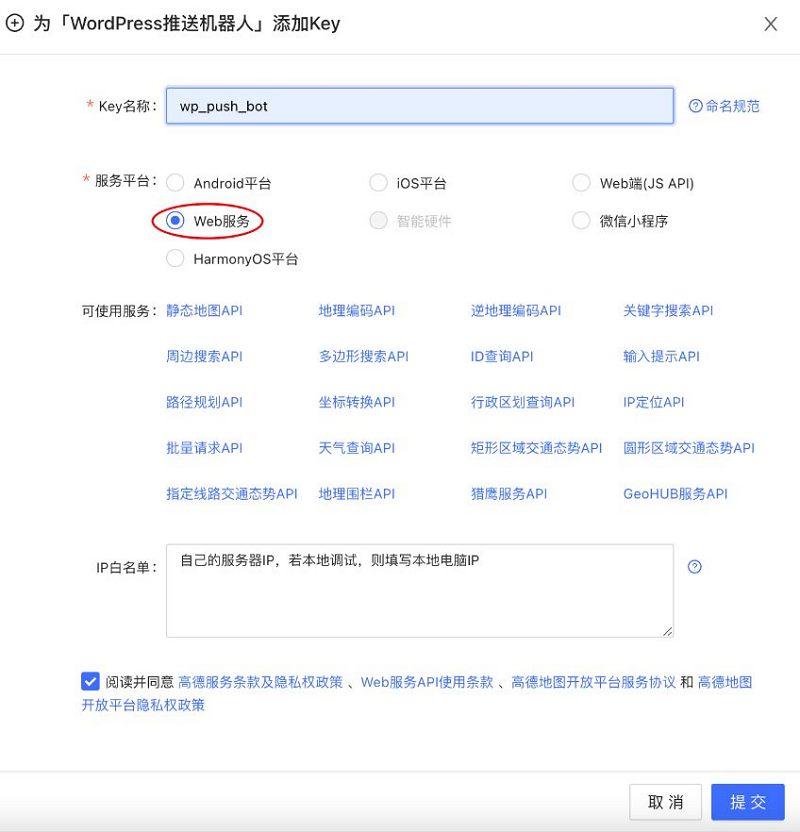800x832 pixels.
Task: Open the 地理围栏API link
Action: click(x=356, y=493)
